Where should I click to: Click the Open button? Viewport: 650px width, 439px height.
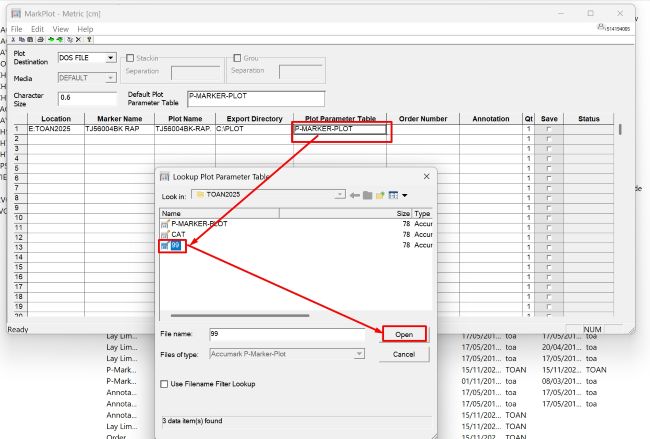403,334
